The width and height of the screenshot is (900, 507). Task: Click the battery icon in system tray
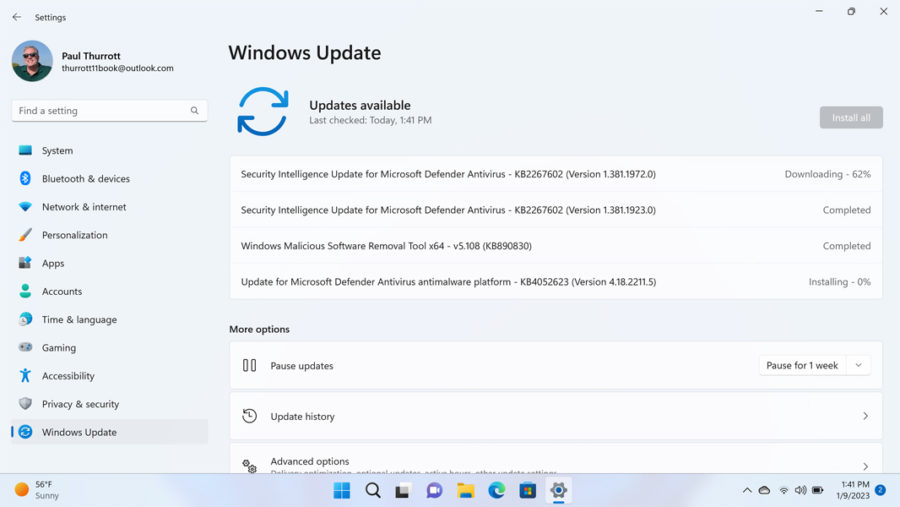point(818,490)
